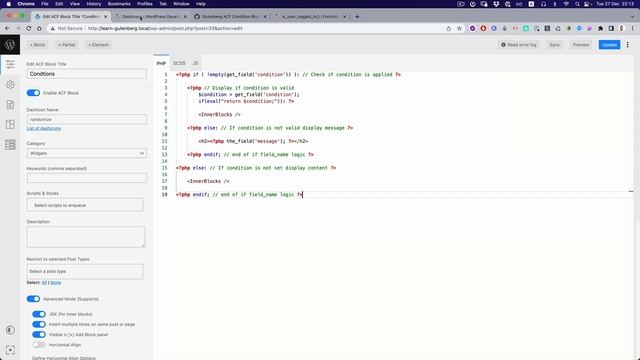Click the Dashicon Name input field
640x360 pixels.
(x=87, y=120)
